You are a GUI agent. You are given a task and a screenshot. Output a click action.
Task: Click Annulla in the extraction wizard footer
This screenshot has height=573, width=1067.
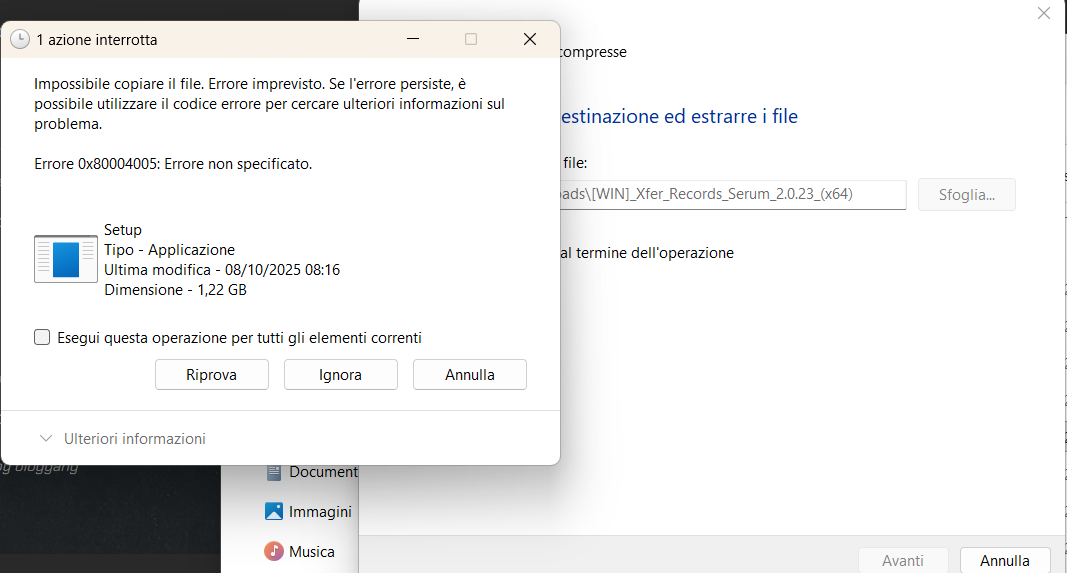tap(1004, 561)
